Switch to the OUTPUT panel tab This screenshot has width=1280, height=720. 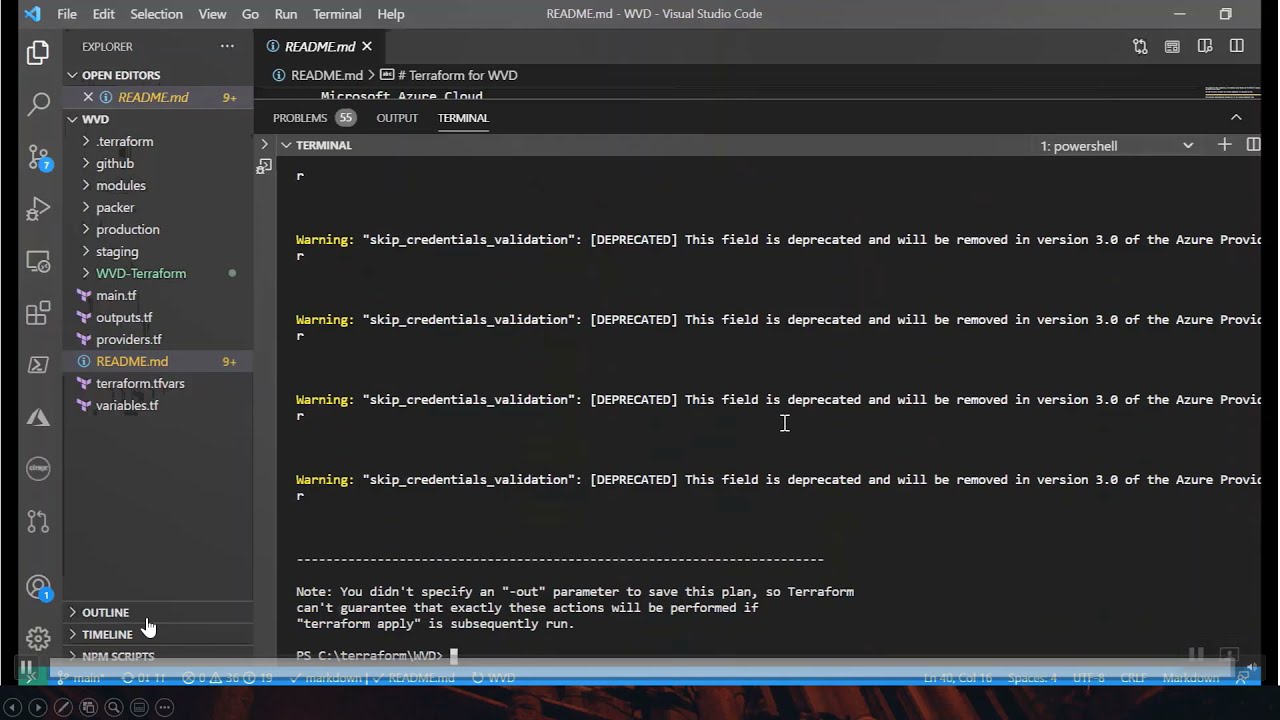pyautogui.click(x=397, y=117)
